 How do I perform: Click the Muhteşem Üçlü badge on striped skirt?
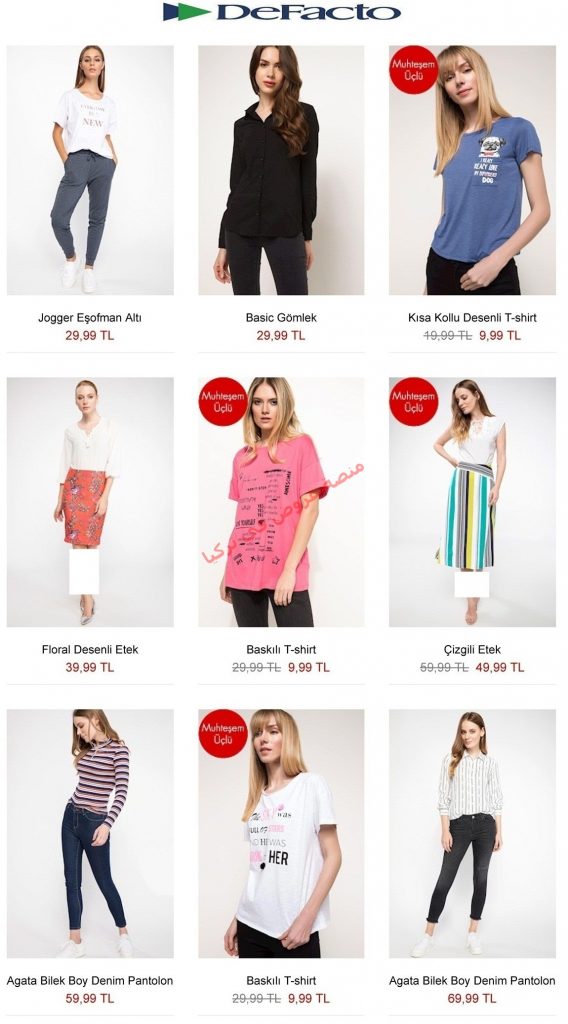413,401
